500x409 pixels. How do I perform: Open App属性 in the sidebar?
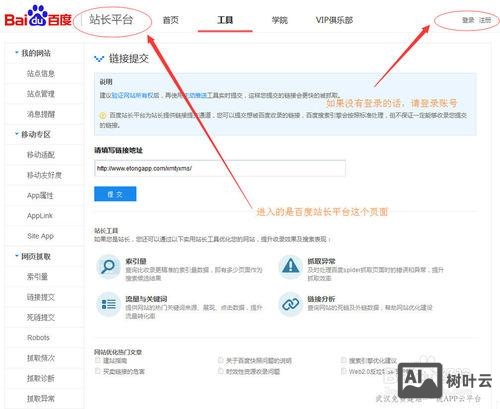[40, 195]
